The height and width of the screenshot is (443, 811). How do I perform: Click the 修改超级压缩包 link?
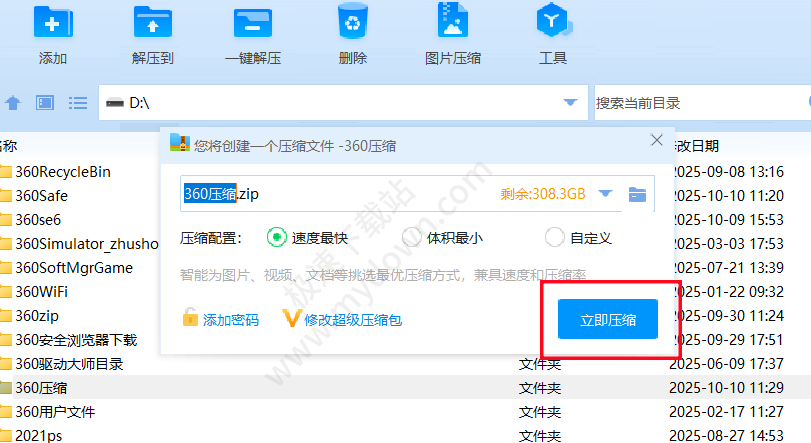(353, 320)
